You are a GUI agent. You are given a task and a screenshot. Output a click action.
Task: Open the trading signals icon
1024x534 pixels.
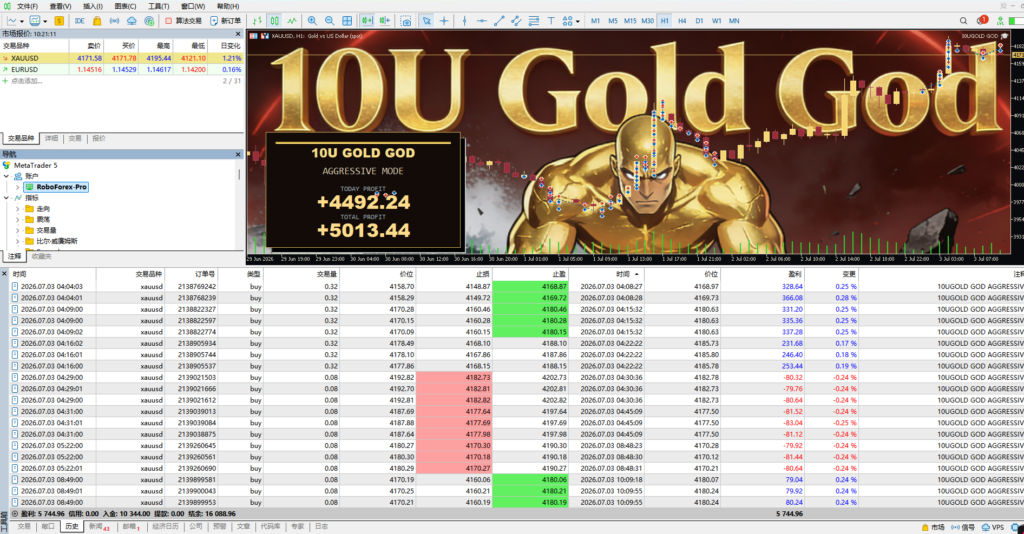pos(114,21)
